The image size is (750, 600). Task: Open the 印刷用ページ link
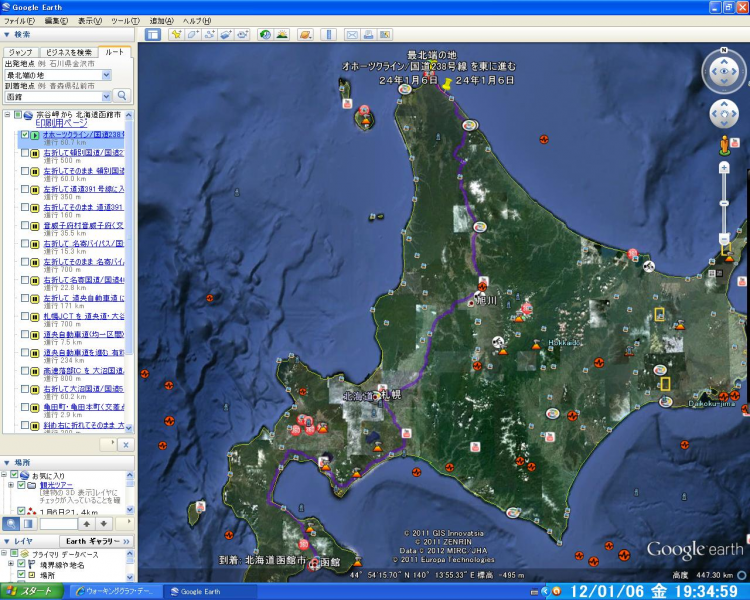[x=61, y=123]
